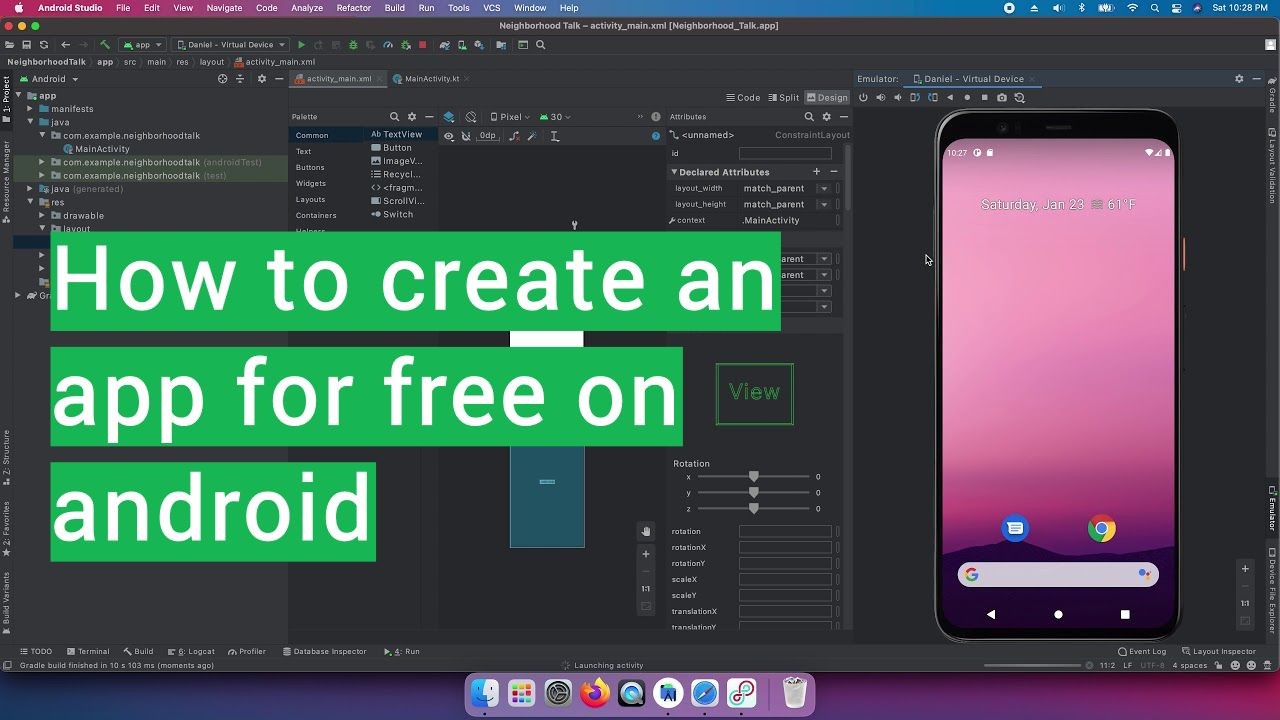1280x720 pixels.
Task: Click the orientation rotate icon in design toolbar
Action: (x=471, y=117)
